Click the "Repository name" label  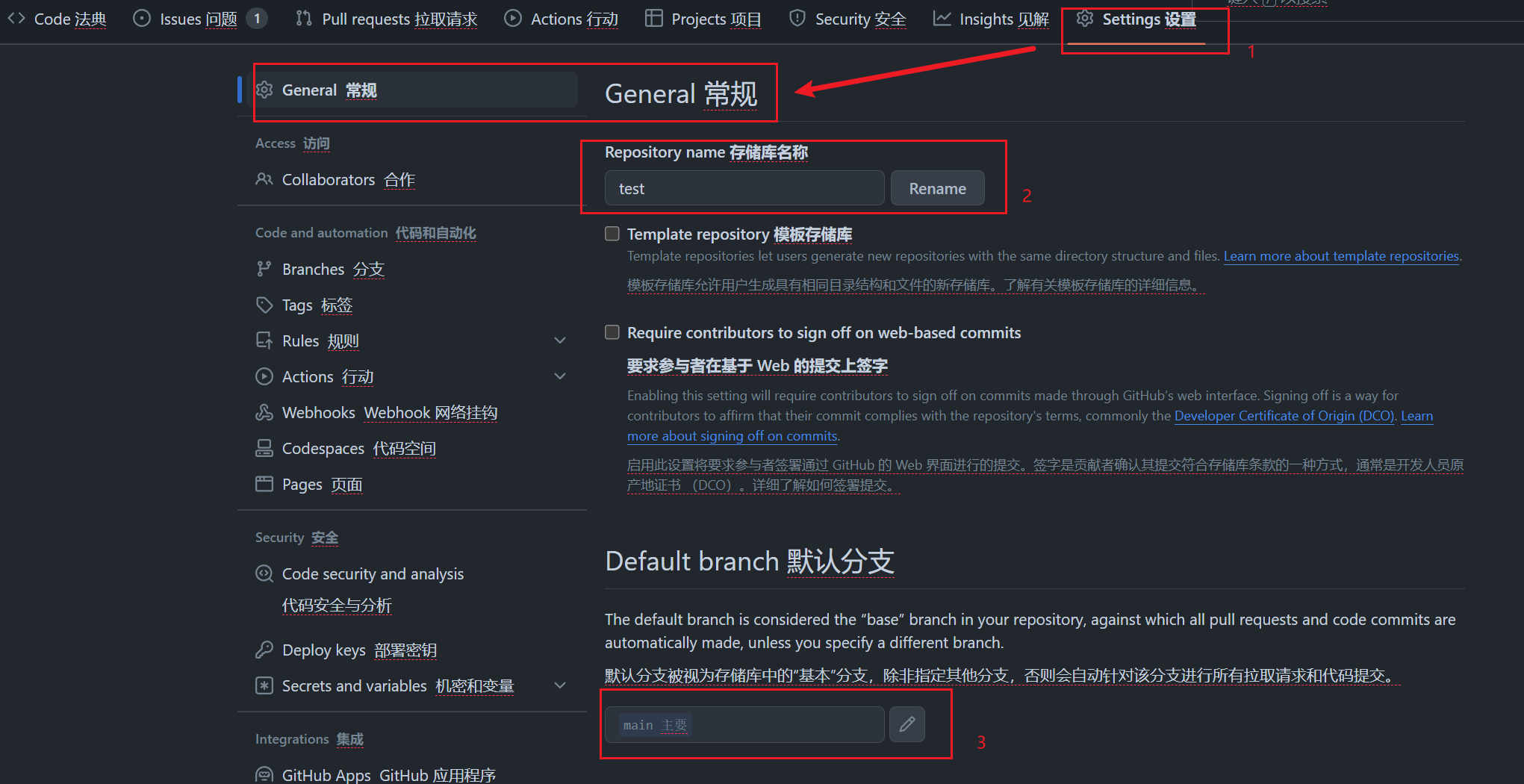[706, 152]
